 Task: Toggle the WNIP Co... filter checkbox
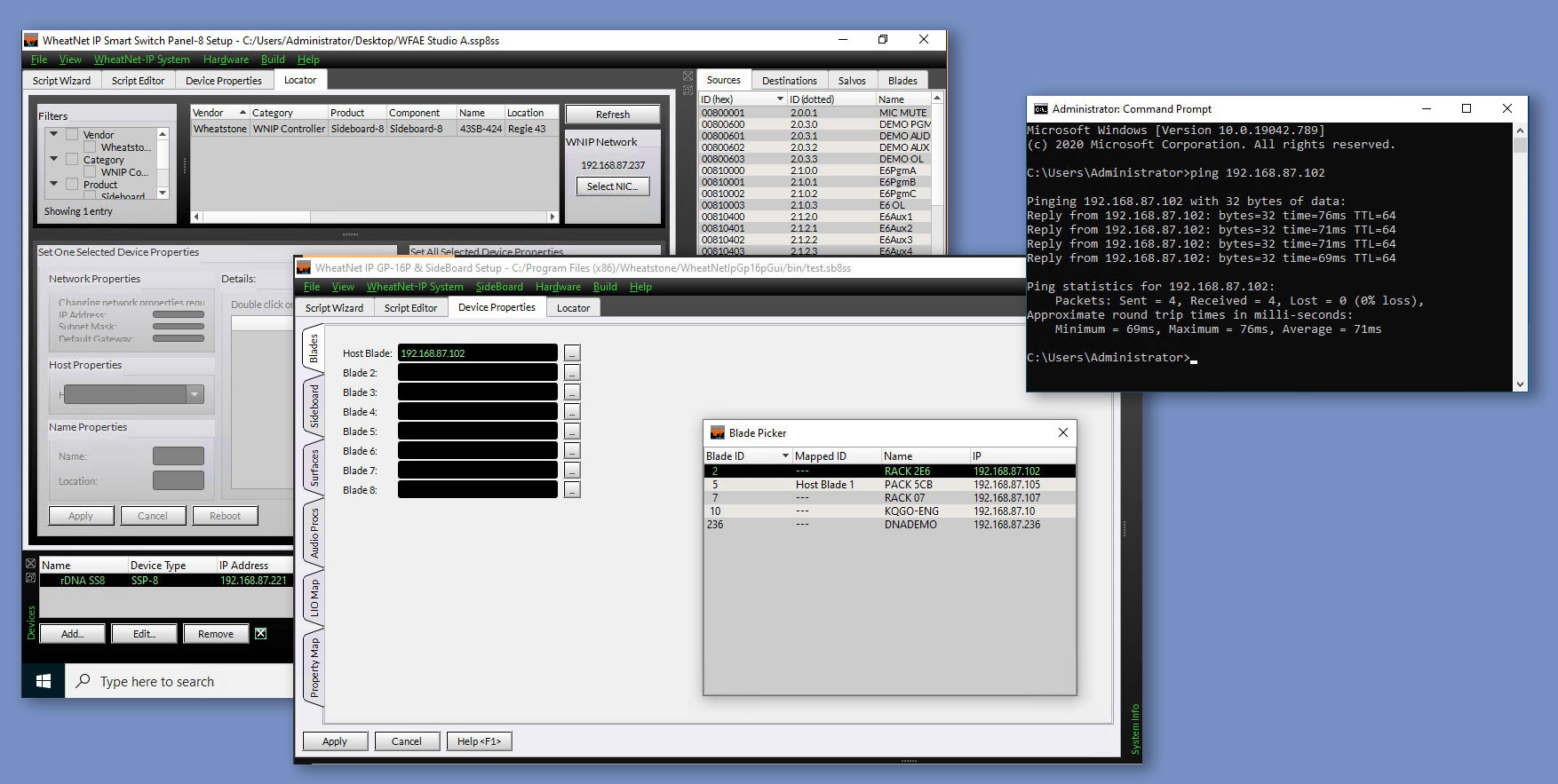point(90,171)
